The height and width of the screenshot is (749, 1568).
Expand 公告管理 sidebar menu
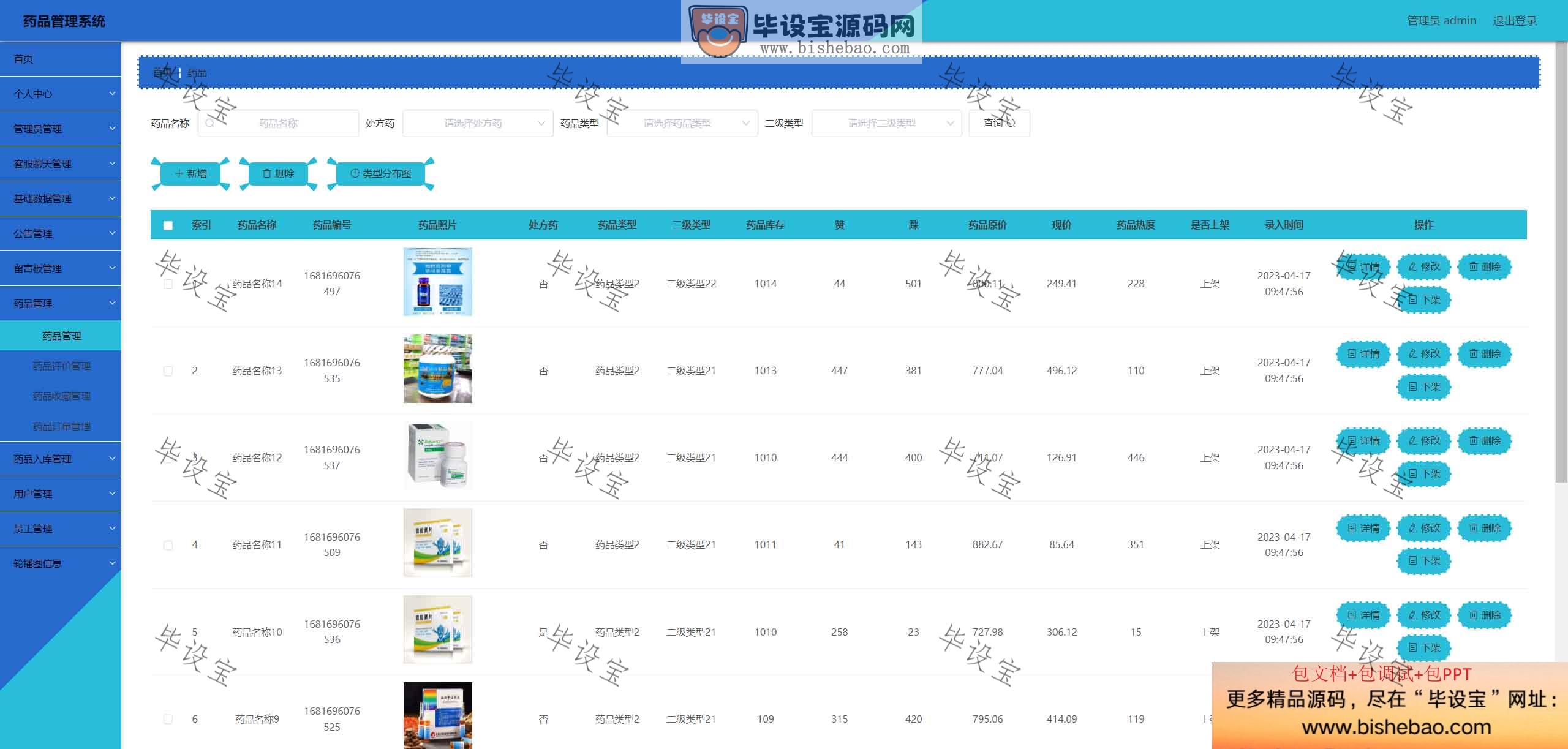click(61, 233)
